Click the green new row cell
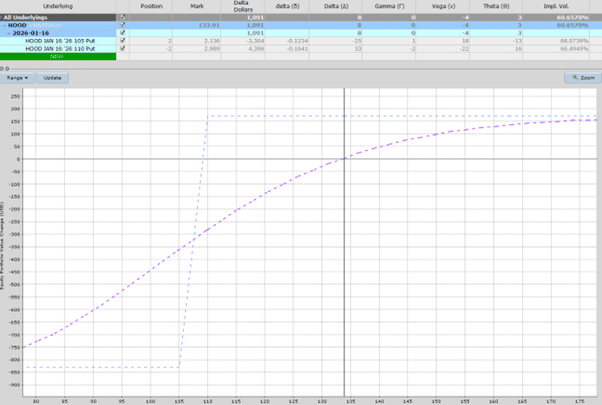Image resolution: width=602 pixels, height=405 pixels. click(x=58, y=56)
